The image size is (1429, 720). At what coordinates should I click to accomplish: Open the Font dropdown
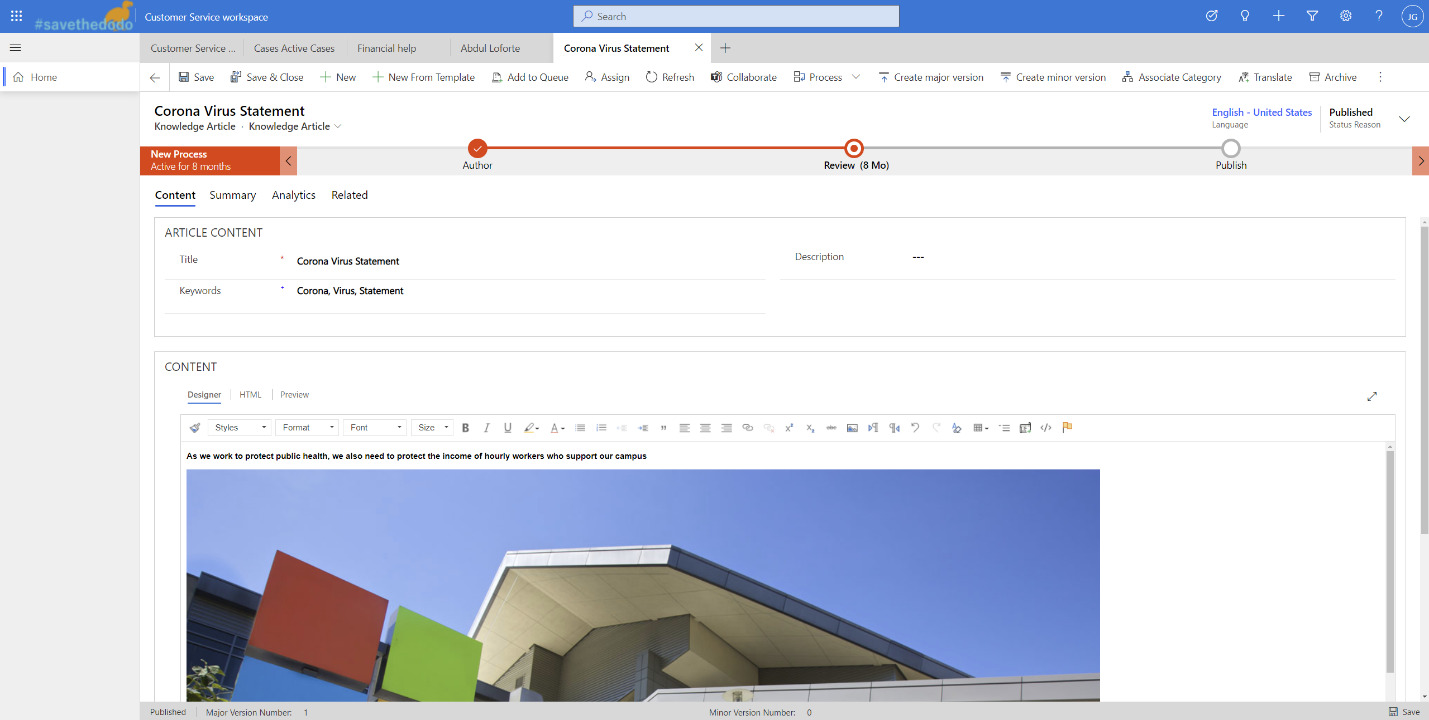[x=375, y=427]
